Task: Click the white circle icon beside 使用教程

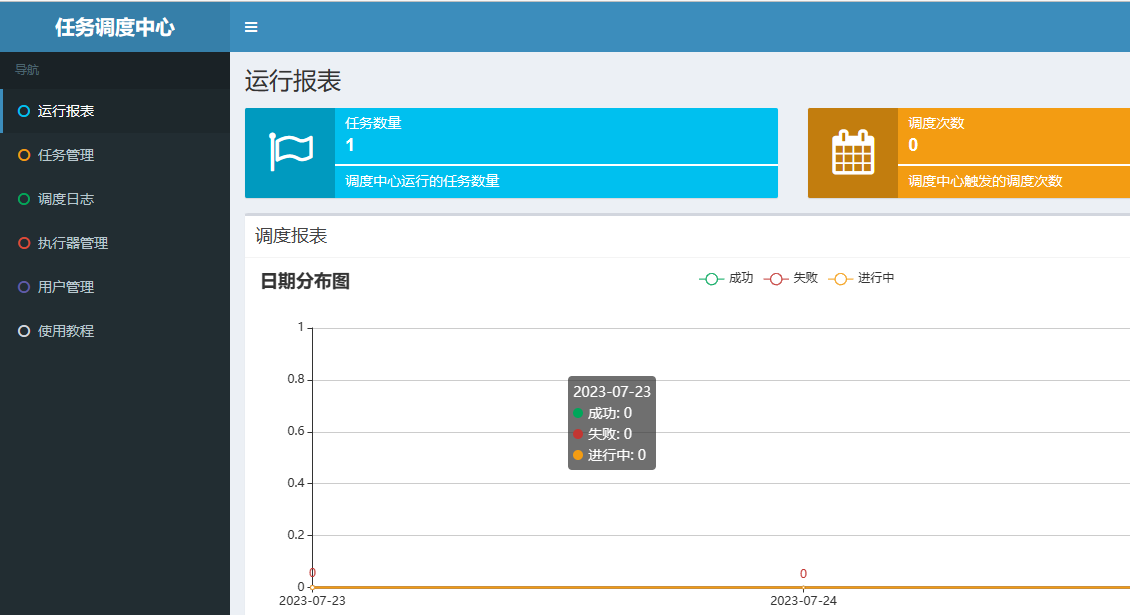Action: click(24, 331)
